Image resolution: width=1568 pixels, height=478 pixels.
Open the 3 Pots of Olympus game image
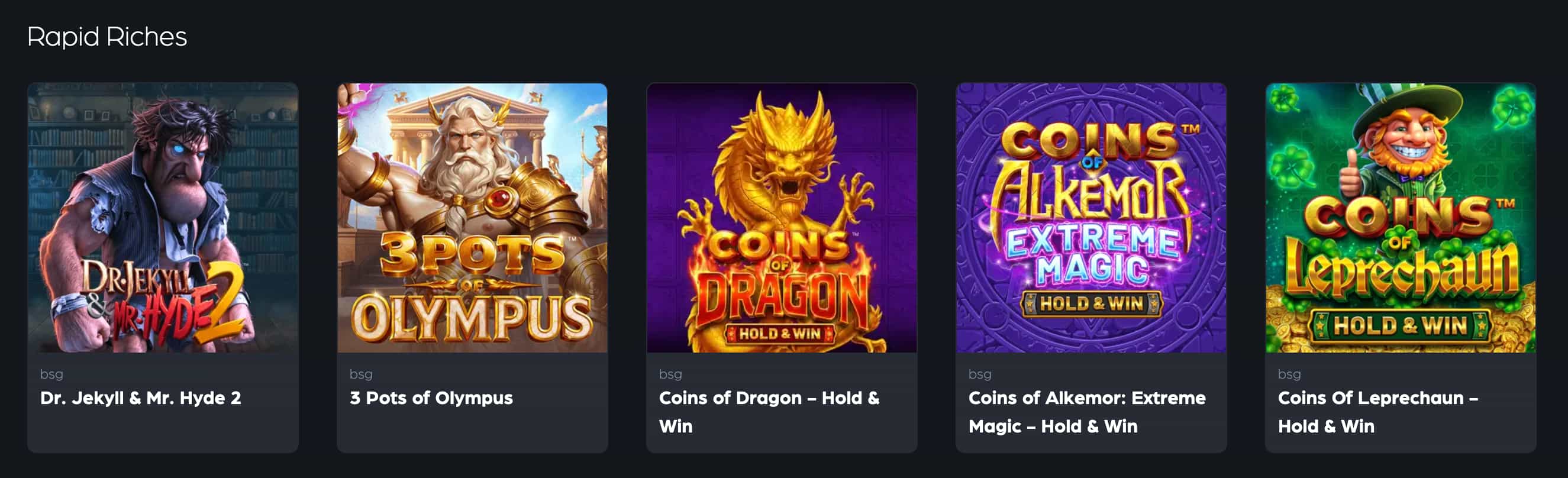pos(472,217)
